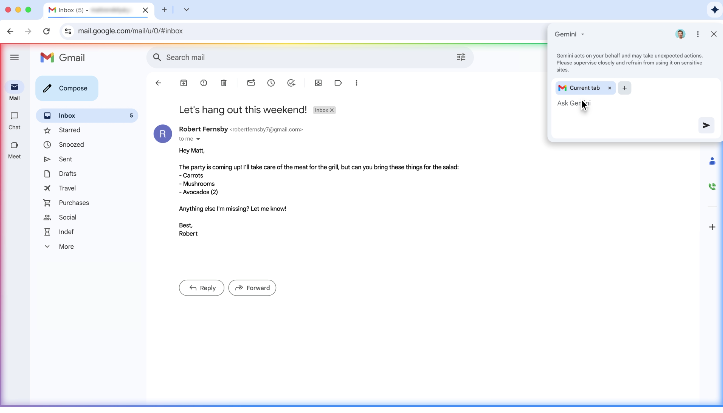Open the Drafts folder
Viewport: 723px width, 413px height.
click(x=67, y=174)
